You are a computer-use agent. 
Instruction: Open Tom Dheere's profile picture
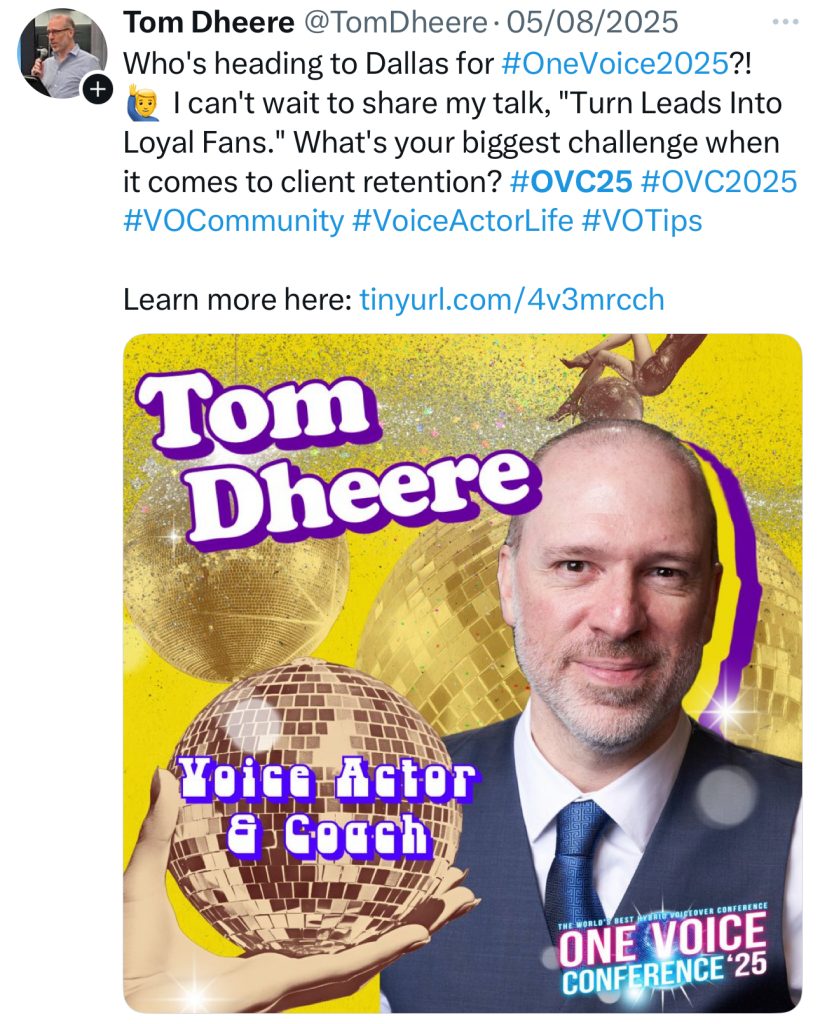click(x=61, y=54)
